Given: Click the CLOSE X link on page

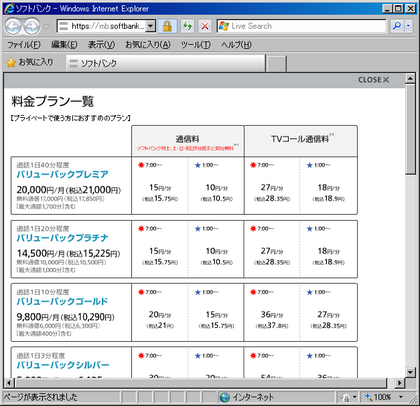Looking at the screenshot, I should coord(373,80).
